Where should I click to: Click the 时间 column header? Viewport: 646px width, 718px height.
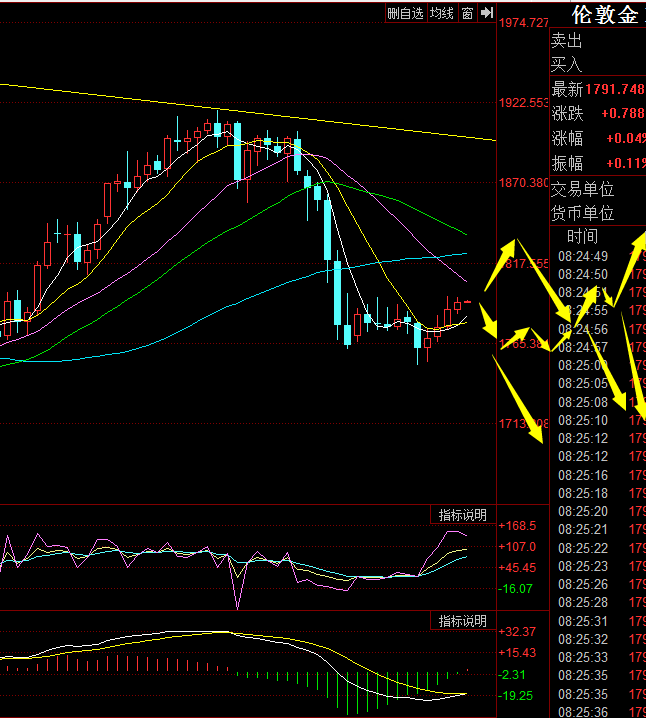click(x=582, y=236)
